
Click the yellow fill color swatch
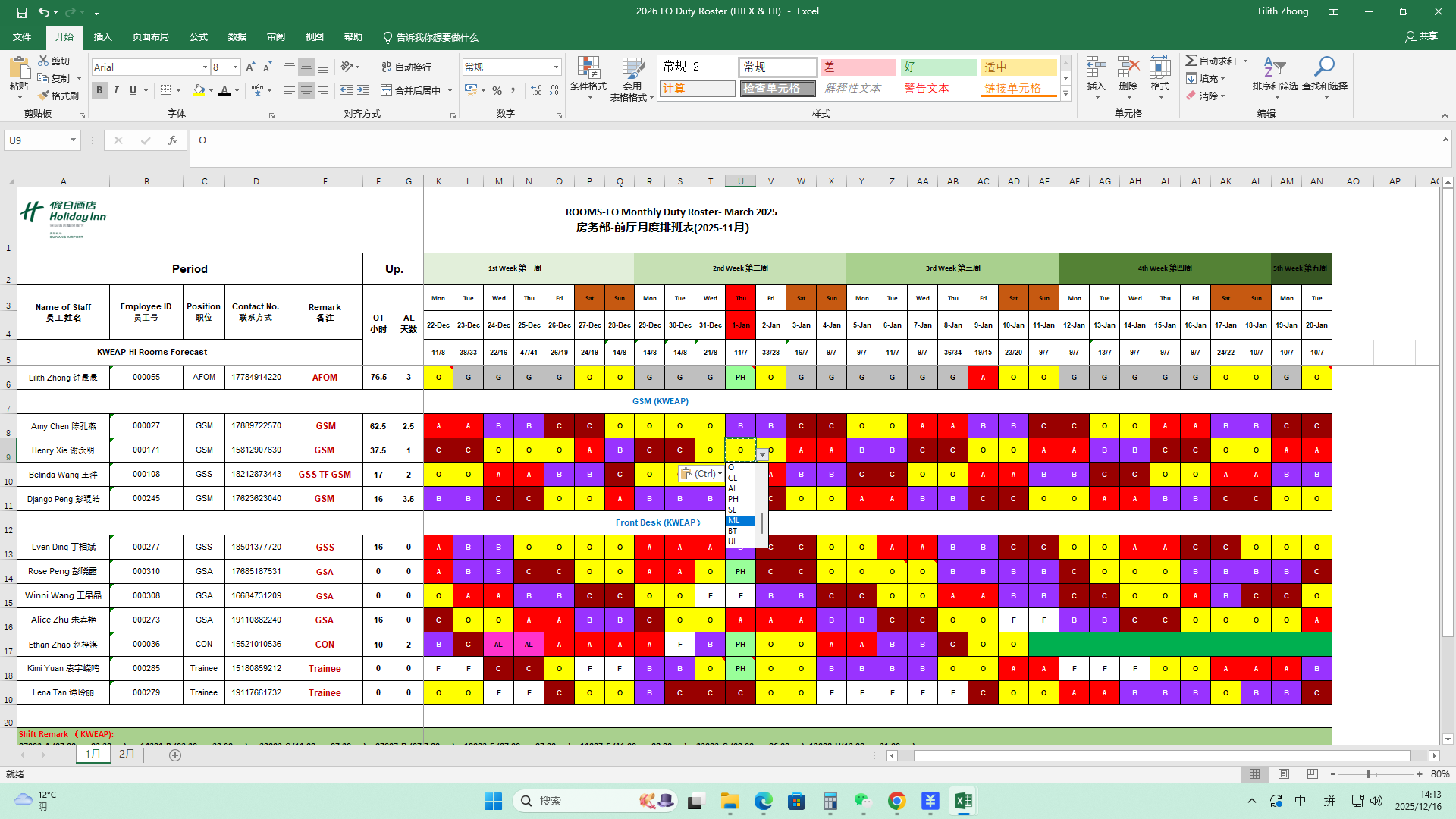click(x=199, y=90)
